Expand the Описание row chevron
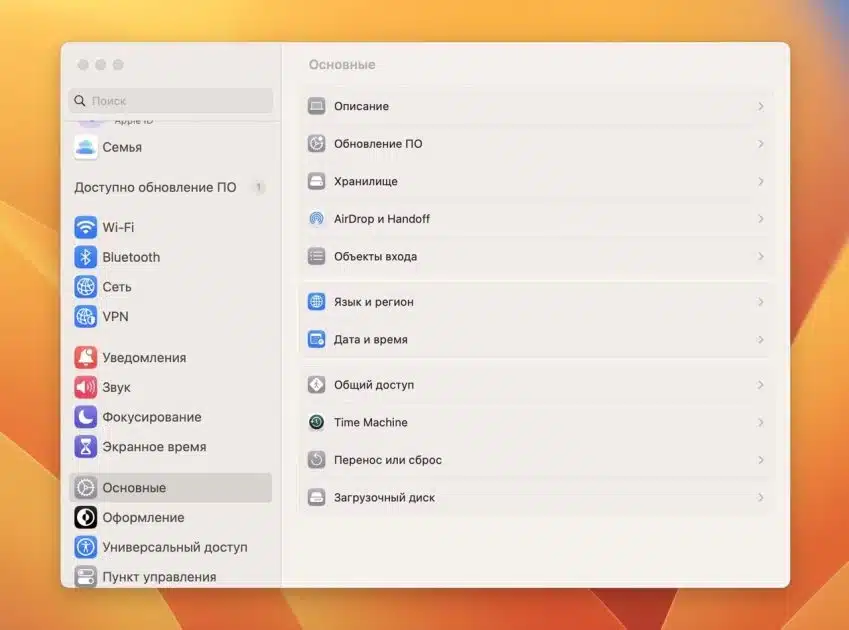849x630 pixels. click(761, 106)
